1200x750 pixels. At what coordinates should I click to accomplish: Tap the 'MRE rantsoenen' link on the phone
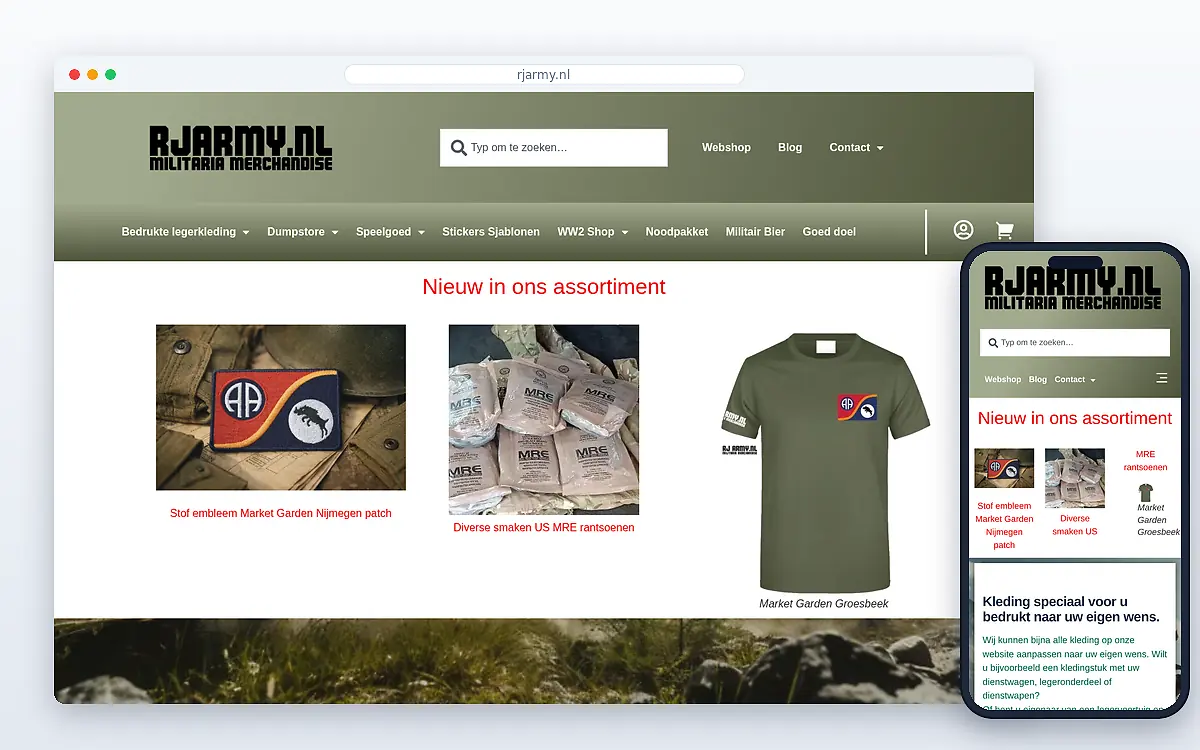click(1145, 461)
